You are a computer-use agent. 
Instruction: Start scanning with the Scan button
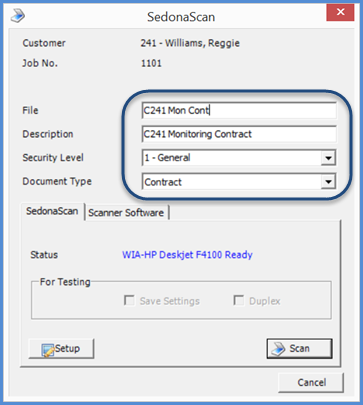(299, 349)
